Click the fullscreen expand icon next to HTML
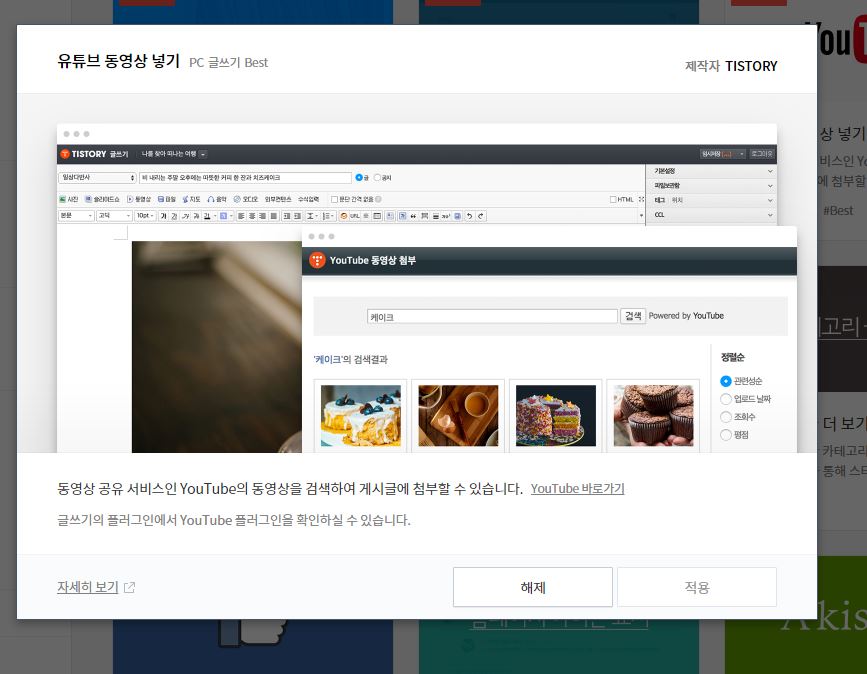Screen dimensions: 867x674 641,199
